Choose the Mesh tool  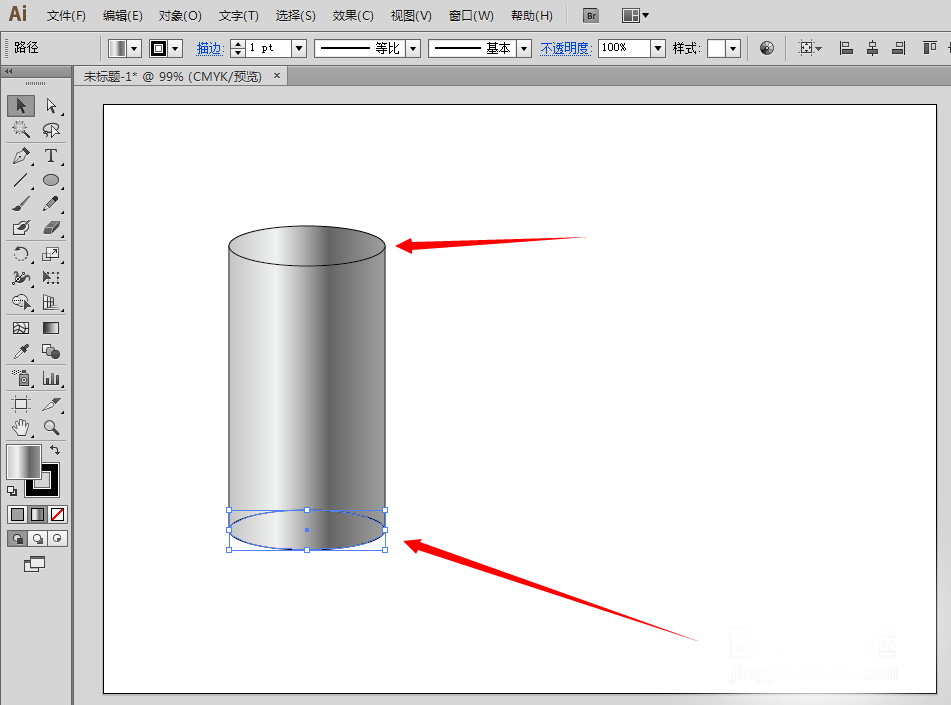(21, 328)
